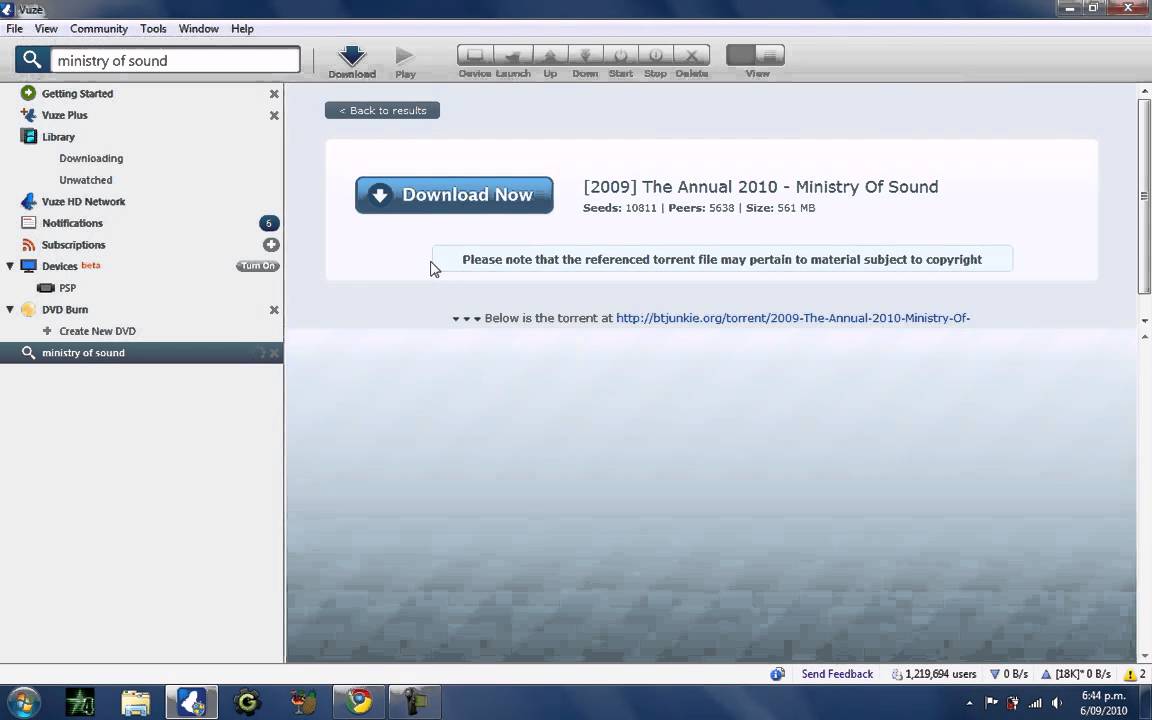Click the upper scrollbar down arrow
The width and height of the screenshot is (1152, 720).
[1144, 321]
